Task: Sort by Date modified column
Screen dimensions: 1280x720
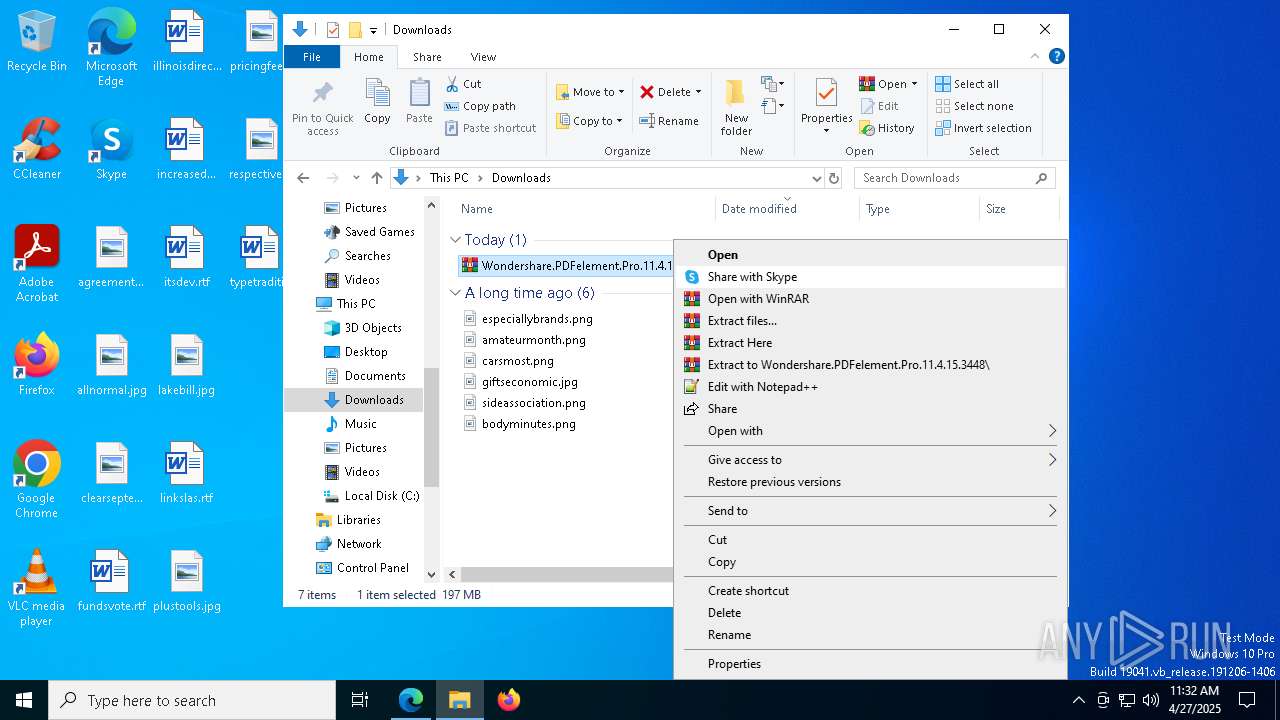Action: click(x=759, y=209)
